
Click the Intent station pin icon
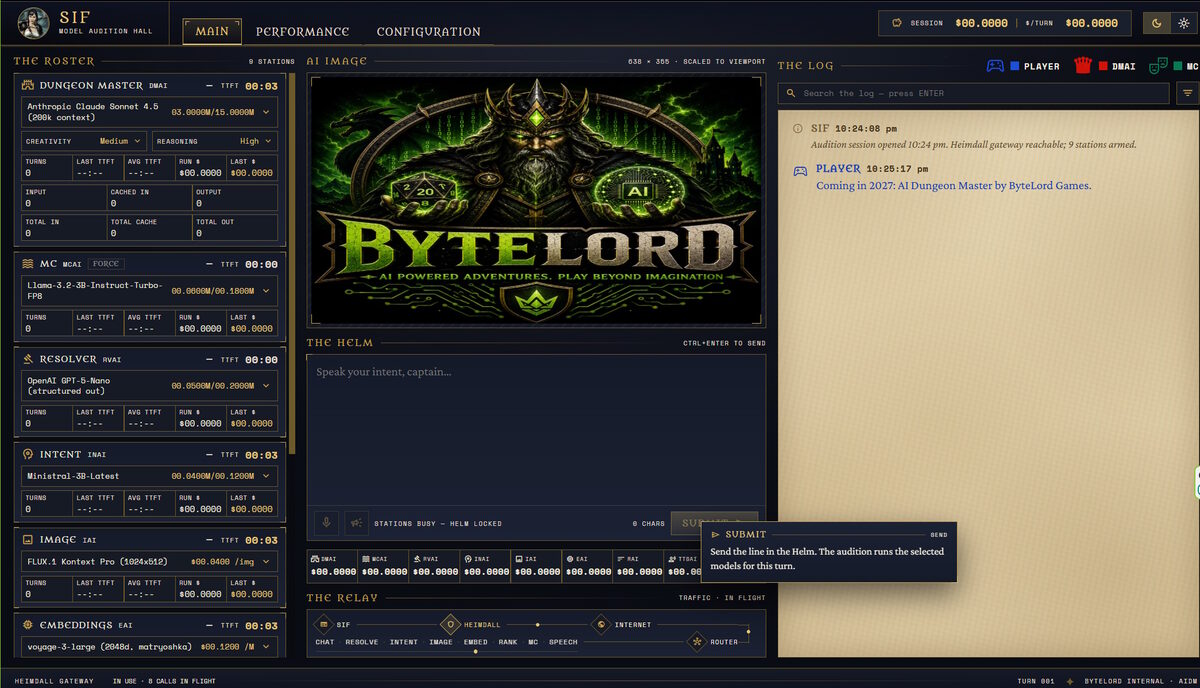[x=28, y=454]
